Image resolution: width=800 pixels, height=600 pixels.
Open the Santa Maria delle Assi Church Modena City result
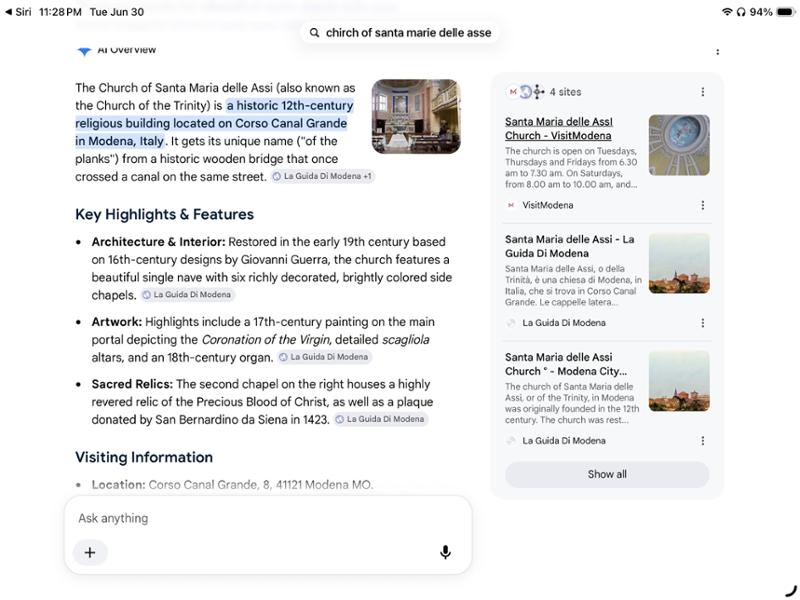(x=566, y=364)
